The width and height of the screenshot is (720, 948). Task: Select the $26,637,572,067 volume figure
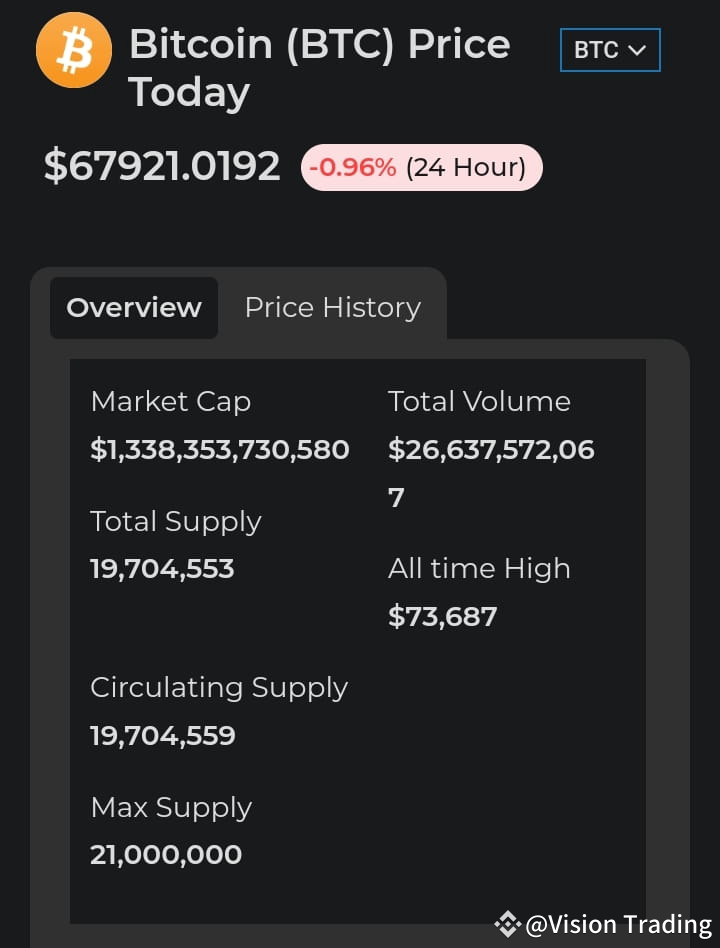pos(491,473)
